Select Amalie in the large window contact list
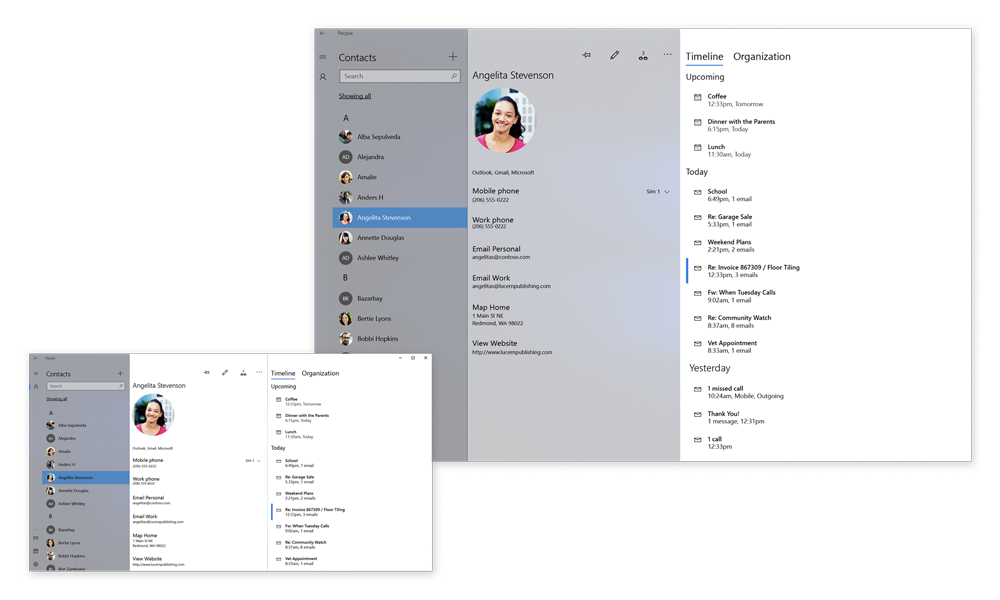Viewport: 1000px width, 600px height. coord(400,177)
